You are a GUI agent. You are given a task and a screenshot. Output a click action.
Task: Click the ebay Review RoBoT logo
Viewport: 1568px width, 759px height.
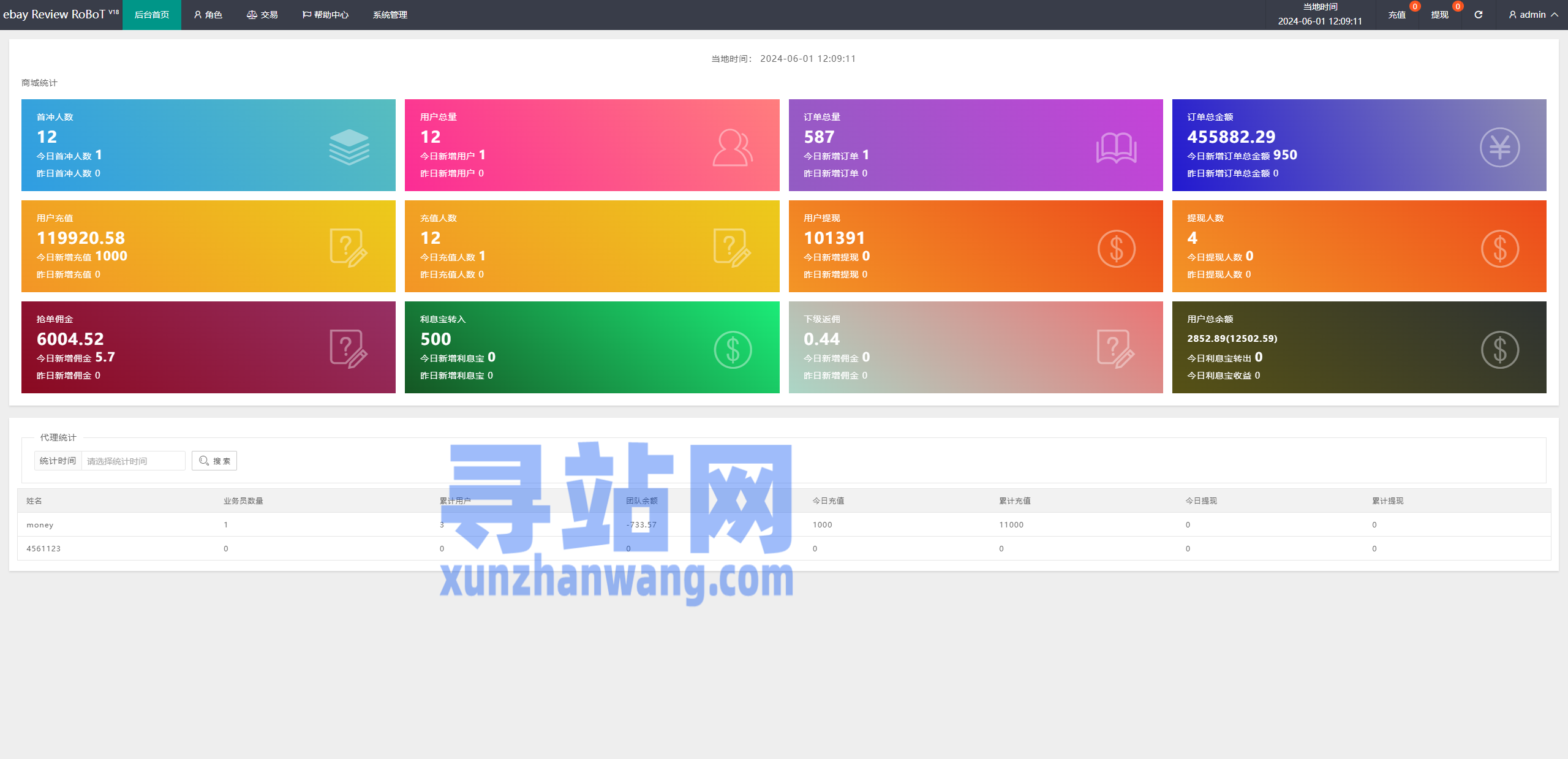pyautogui.click(x=61, y=14)
